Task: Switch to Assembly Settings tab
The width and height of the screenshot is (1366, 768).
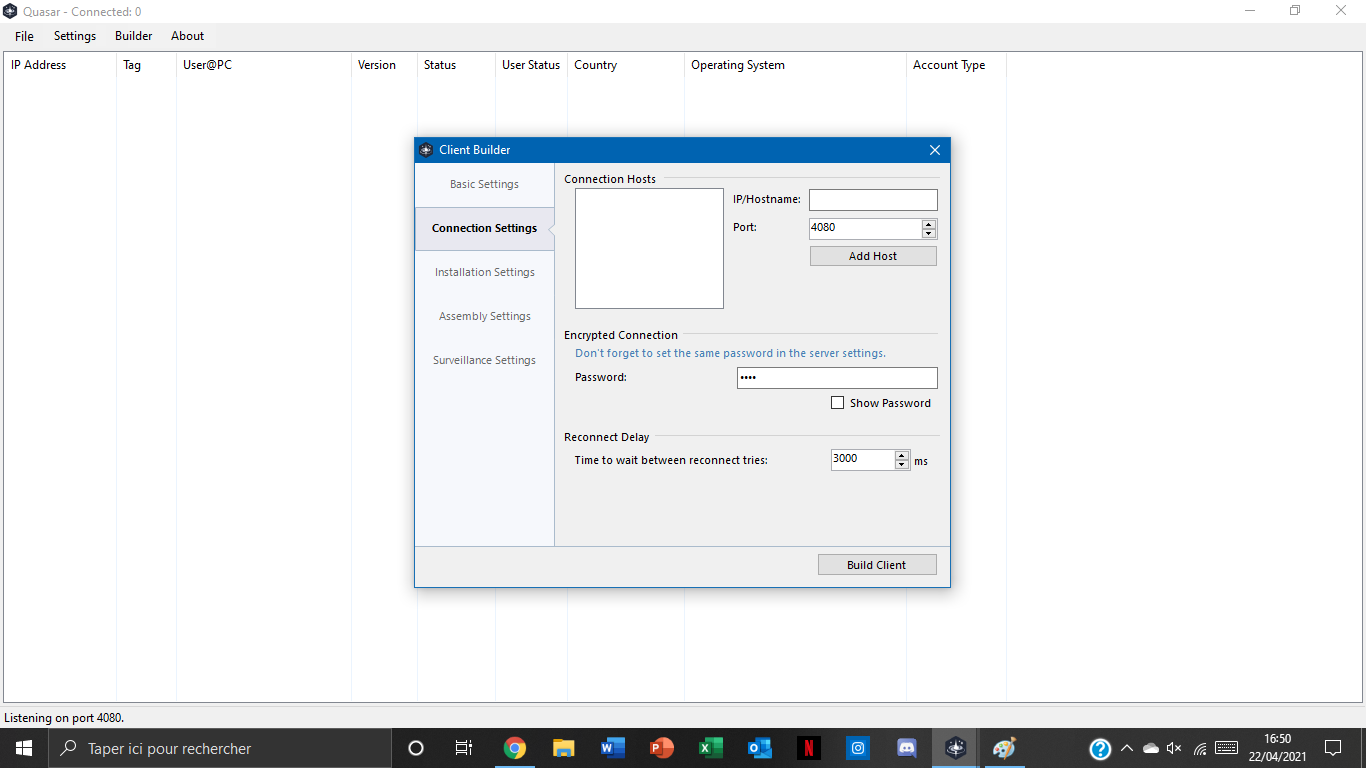Action: tap(484, 316)
